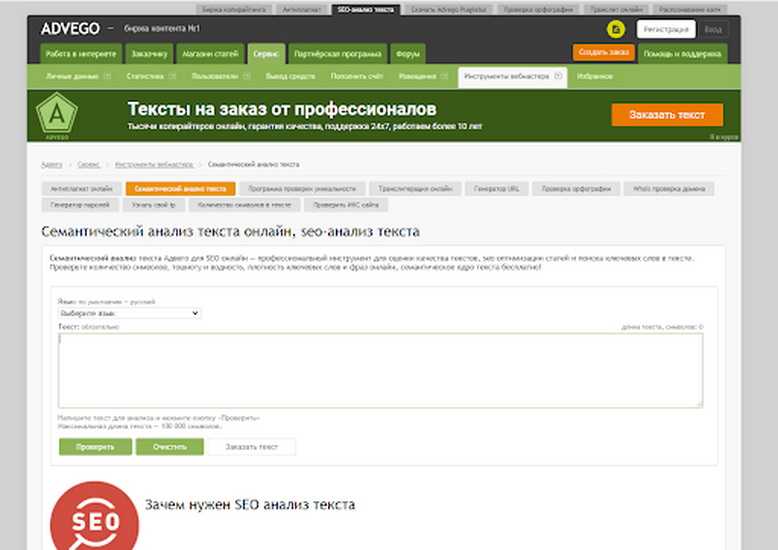Click the yellow round notification icon
Image resolution: width=778 pixels, height=550 pixels.
pos(616,29)
